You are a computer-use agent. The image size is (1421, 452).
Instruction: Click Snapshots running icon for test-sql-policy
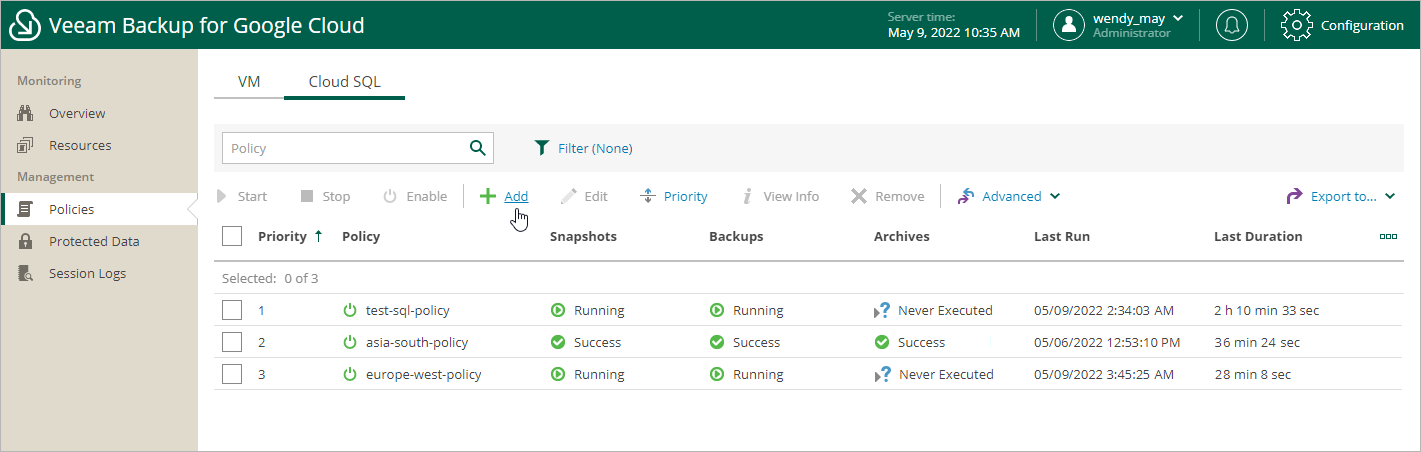point(558,310)
